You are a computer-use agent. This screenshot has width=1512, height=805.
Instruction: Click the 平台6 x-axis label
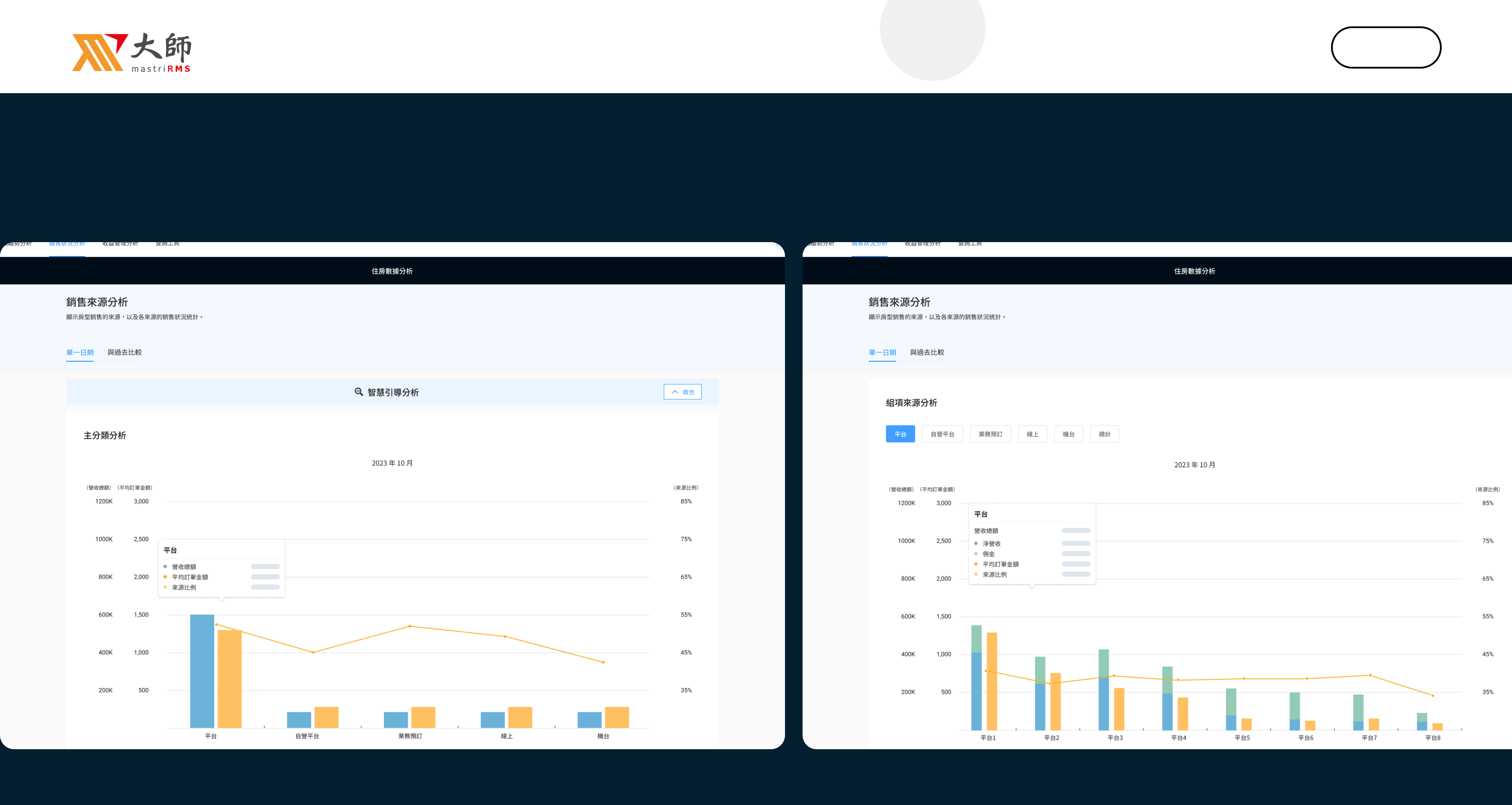(1306, 738)
